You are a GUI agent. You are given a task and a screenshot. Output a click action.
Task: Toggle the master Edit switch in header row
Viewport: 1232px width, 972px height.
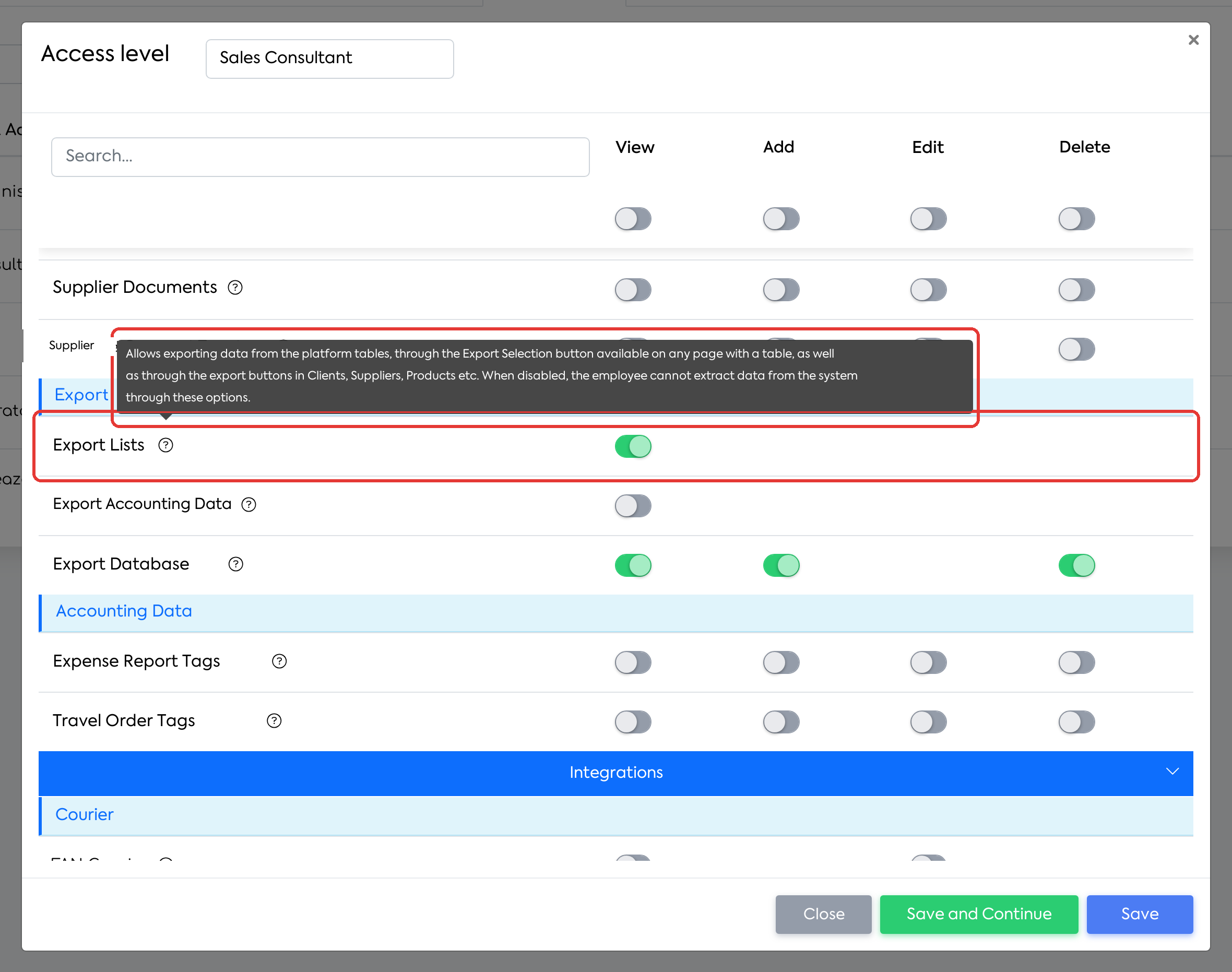pos(928,219)
